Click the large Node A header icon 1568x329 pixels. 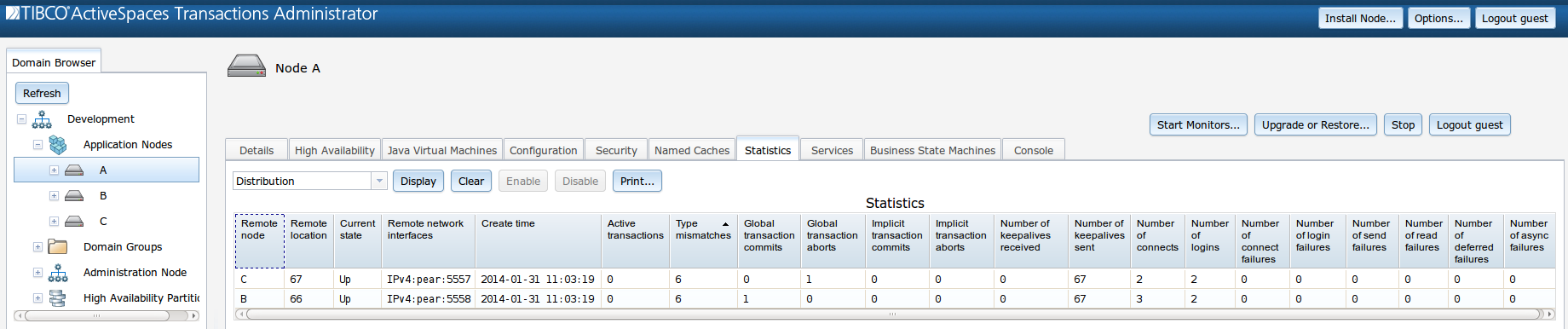coord(247,66)
